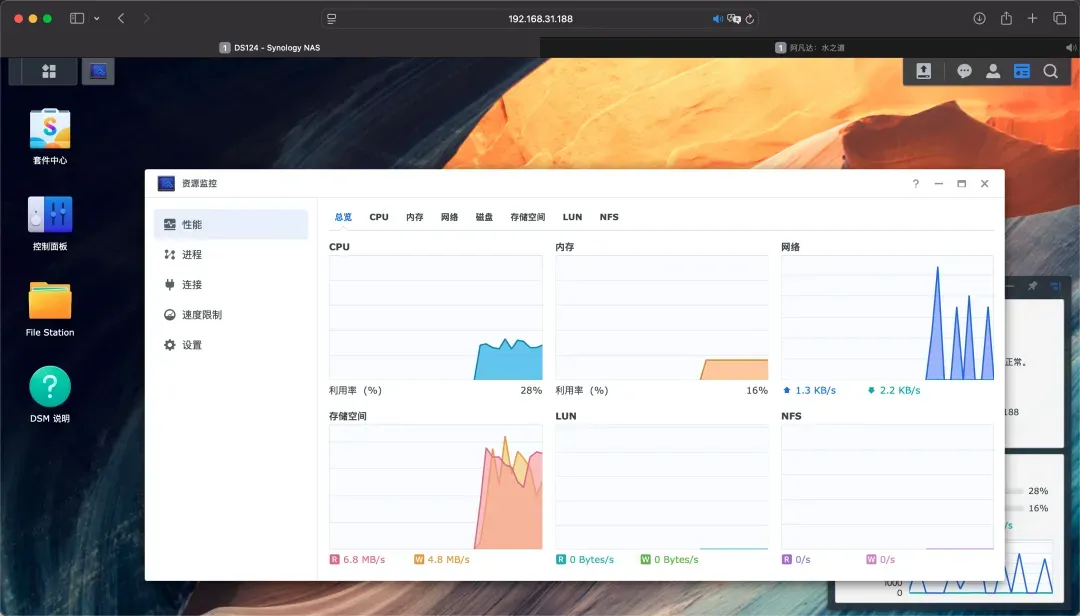Go forward in Safari
The height and width of the screenshot is (616, 1080).
pos(146,19)
